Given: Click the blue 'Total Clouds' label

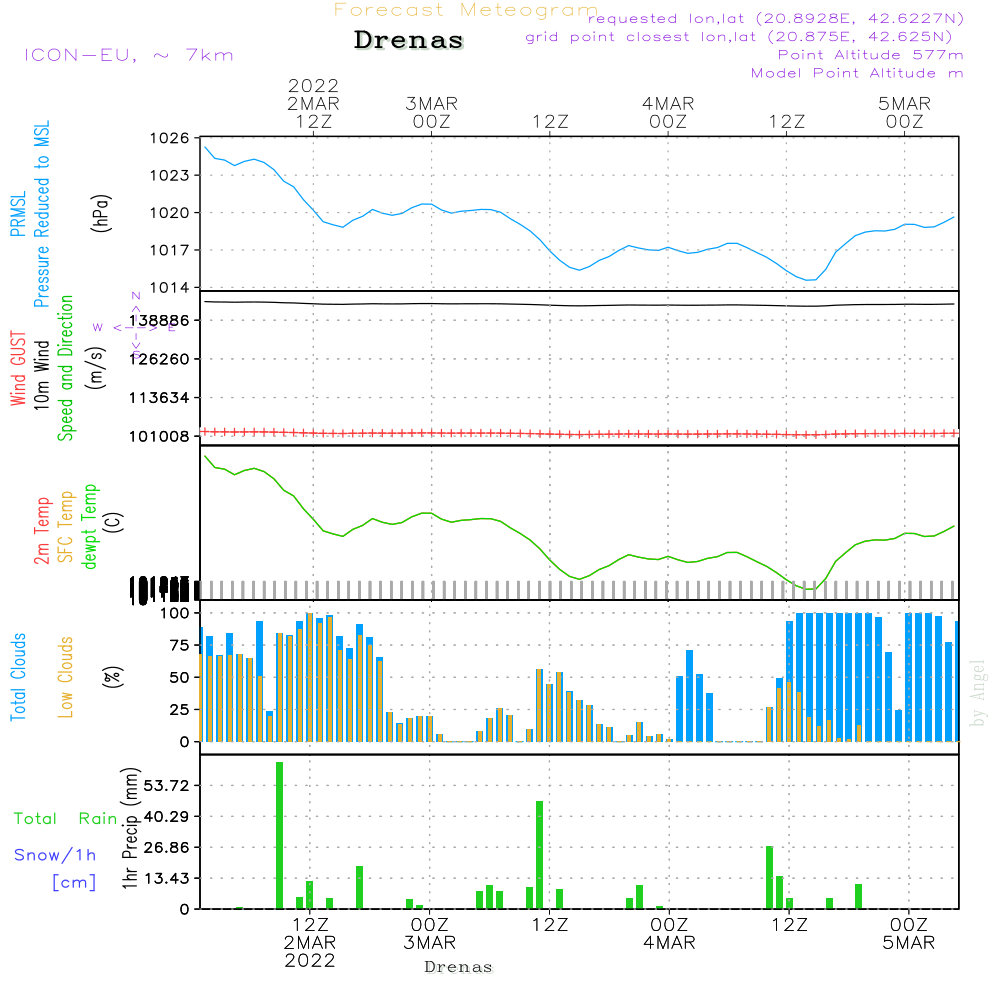Looking at the screenshot, I should (x=18, y=677).
